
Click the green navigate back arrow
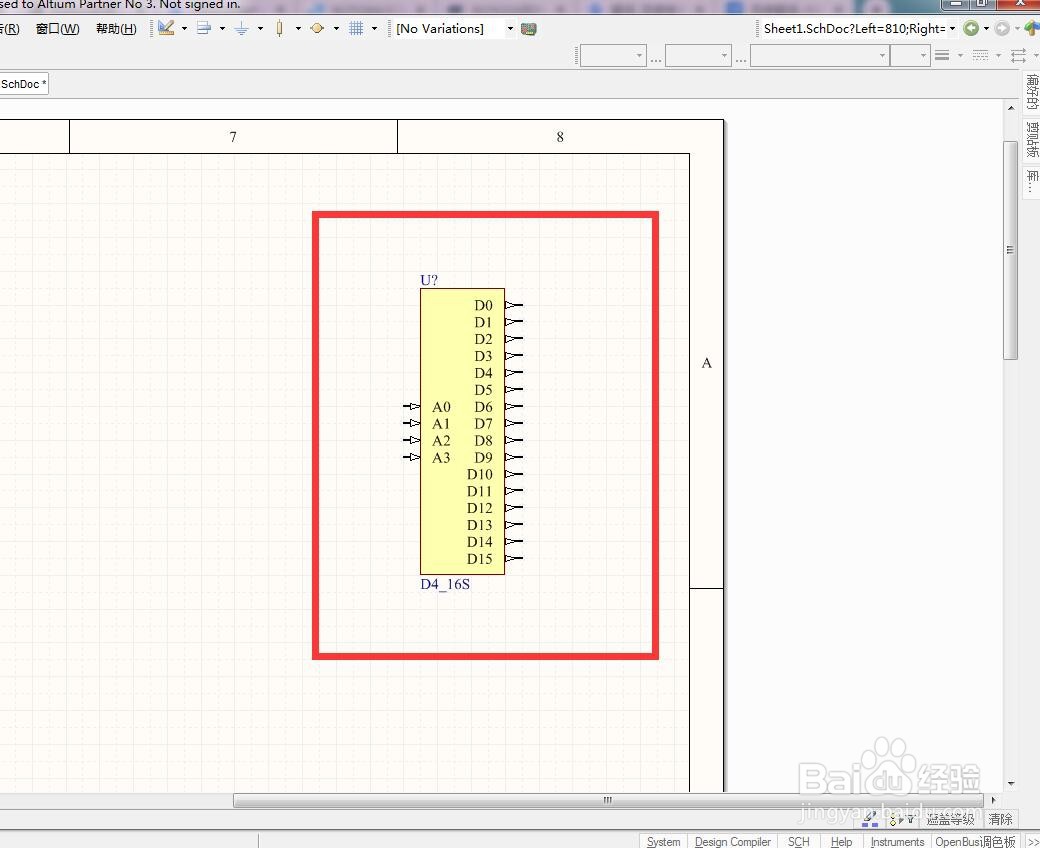pos(971,29)
